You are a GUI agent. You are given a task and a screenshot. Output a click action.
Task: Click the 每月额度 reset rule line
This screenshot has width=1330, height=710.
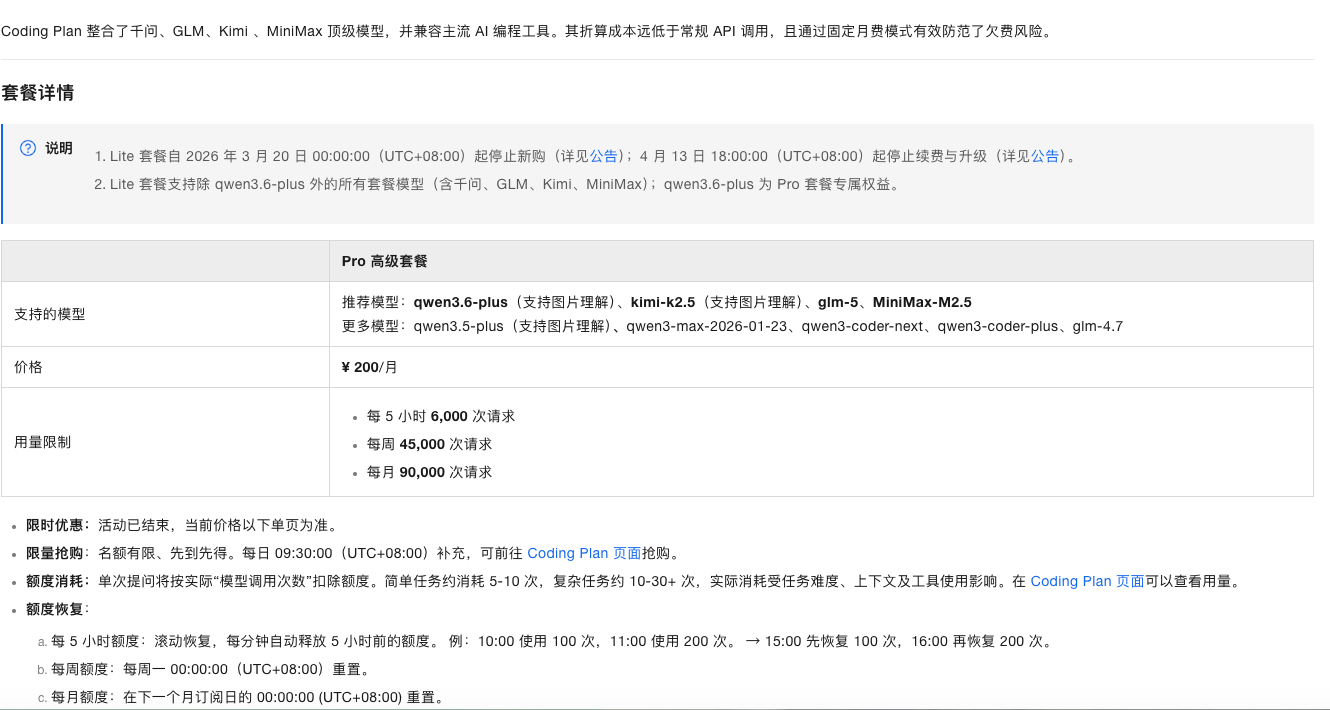click(x=248, y=697)
